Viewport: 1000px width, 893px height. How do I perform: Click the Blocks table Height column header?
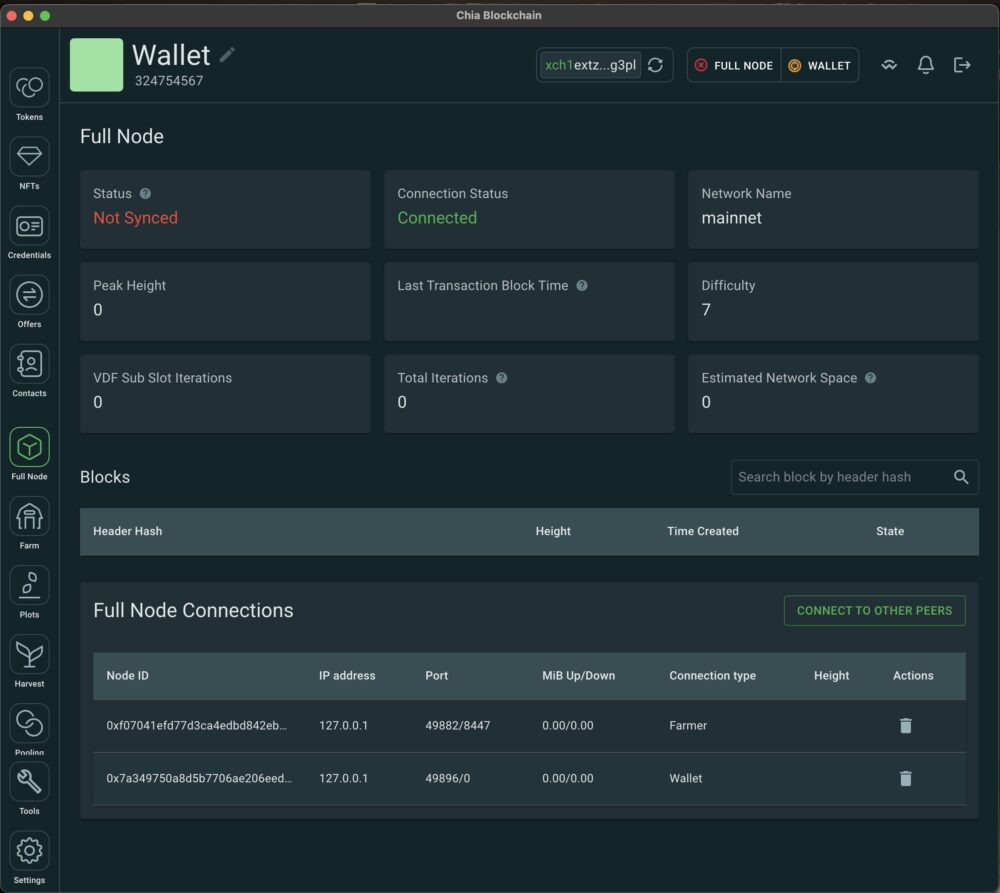point(553,531)
